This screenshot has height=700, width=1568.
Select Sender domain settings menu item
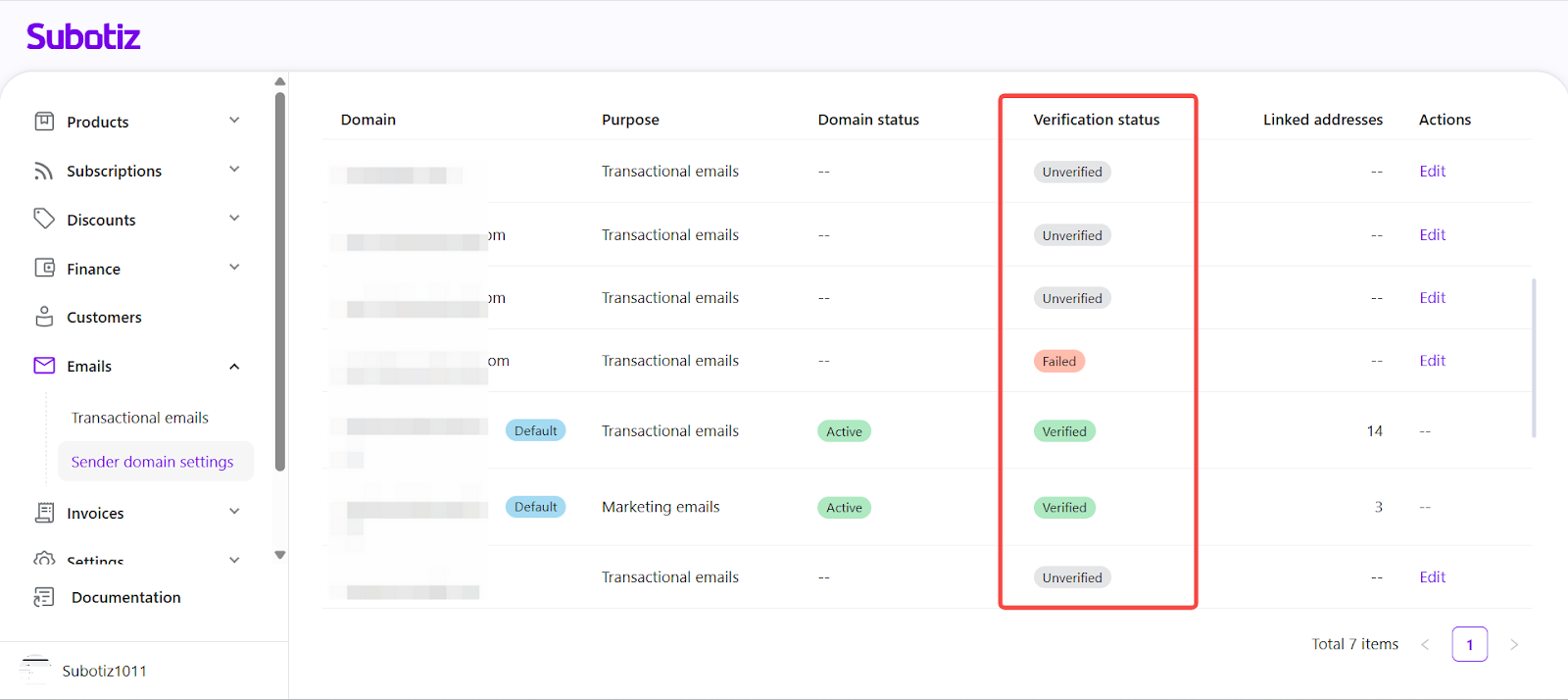click(153, 462)
